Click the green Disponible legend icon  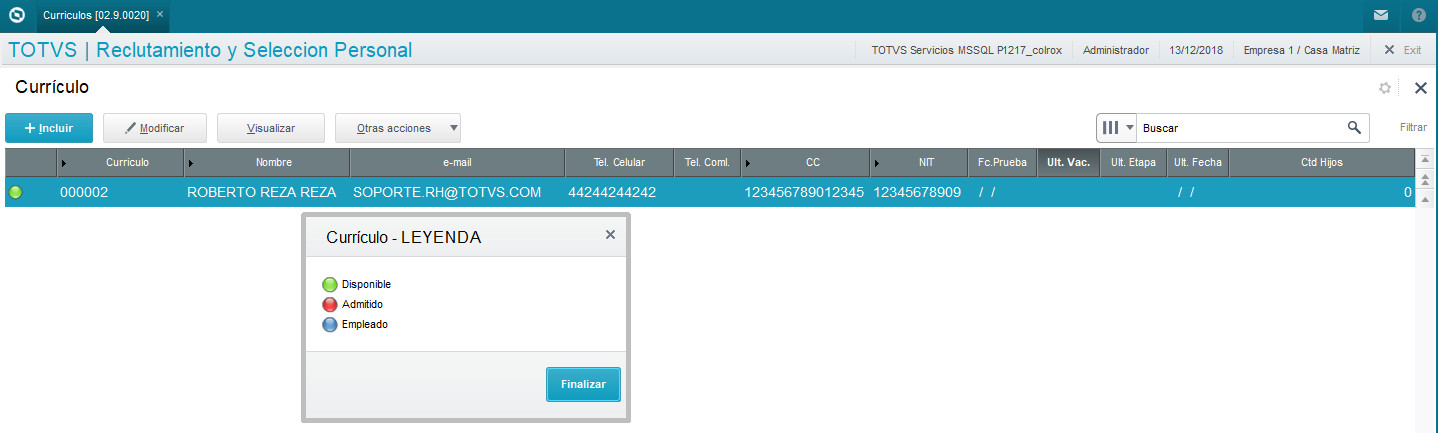tap(330, 284)
